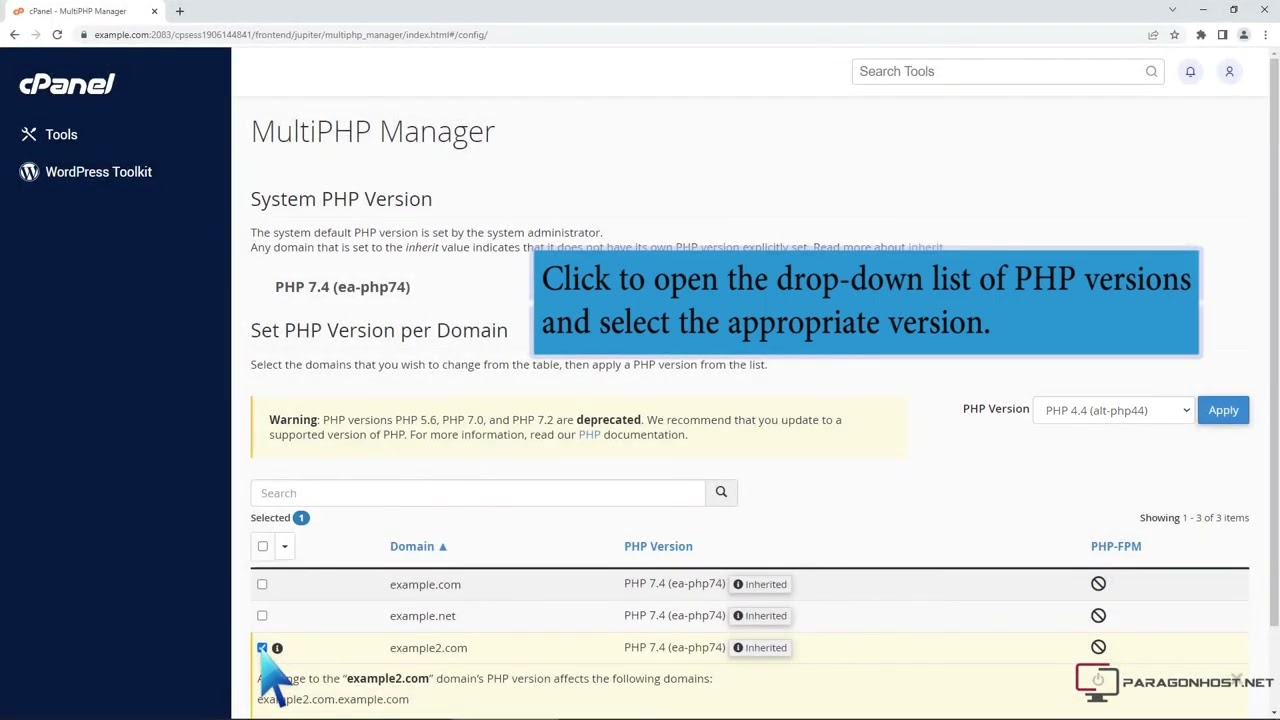Screen dimensions: 1280x720
Task: Open the user account icon
Action: pos(1229,71)
